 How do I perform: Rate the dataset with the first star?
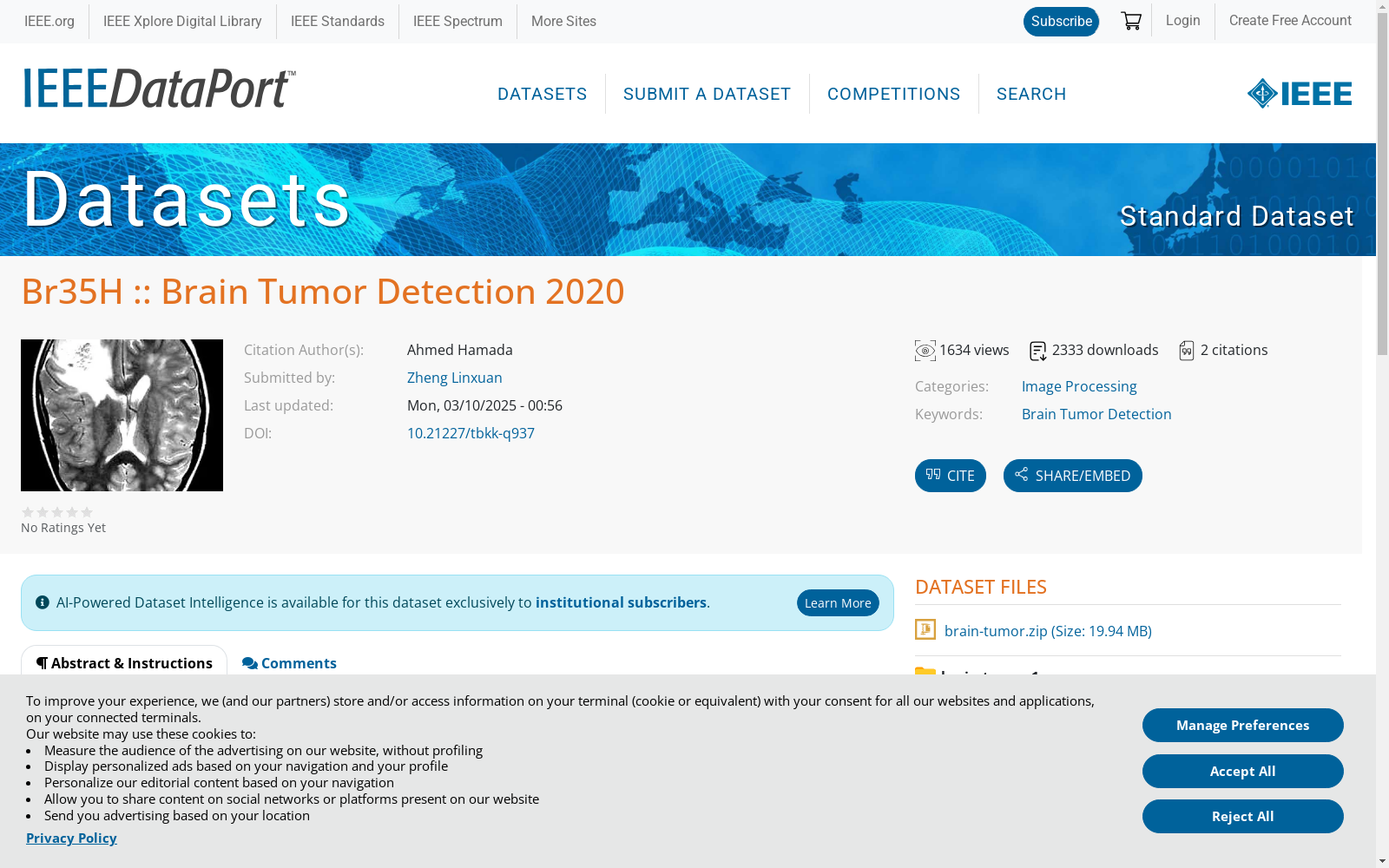28,512
